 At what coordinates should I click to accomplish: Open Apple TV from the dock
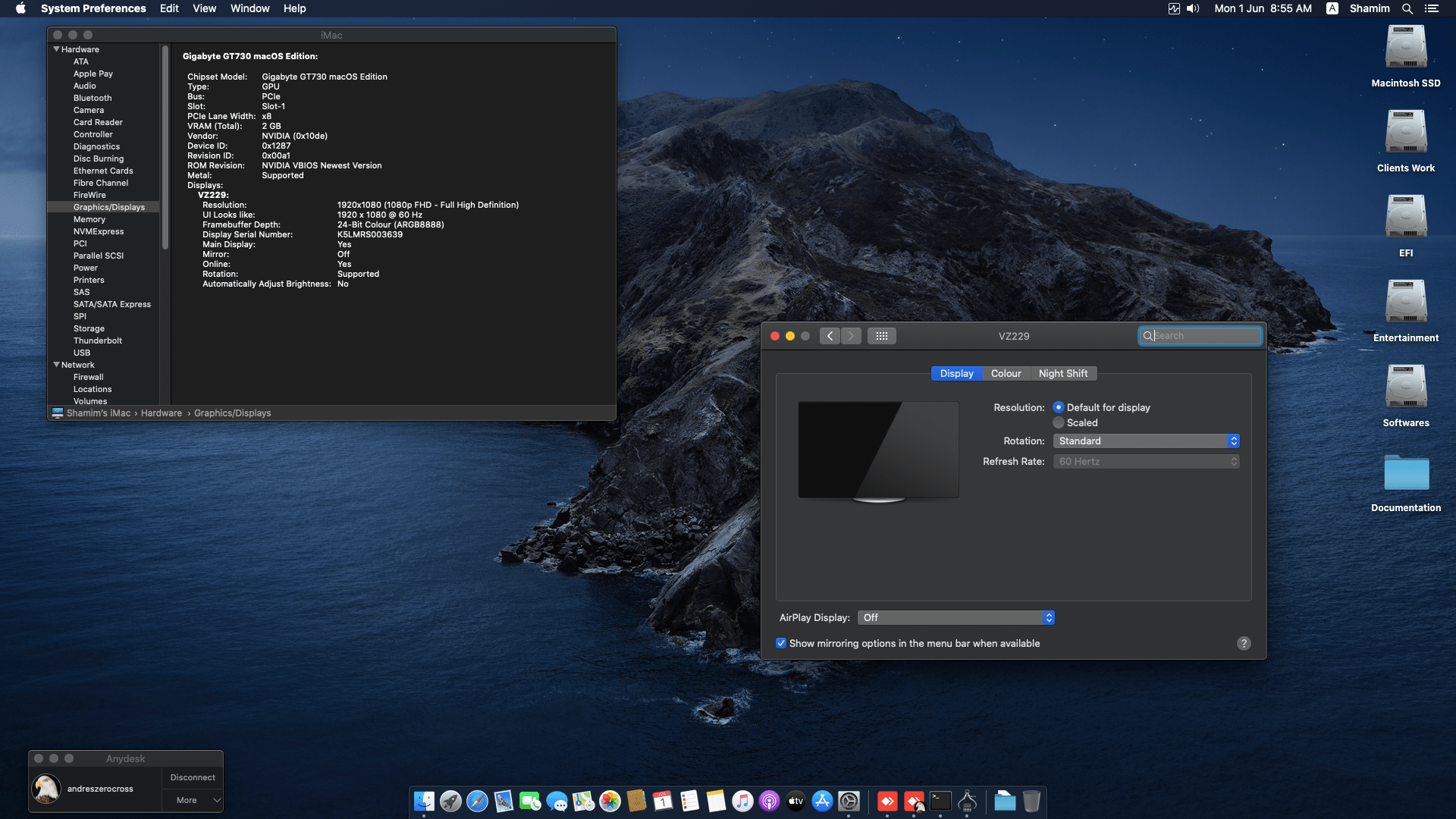click(795, 801)
